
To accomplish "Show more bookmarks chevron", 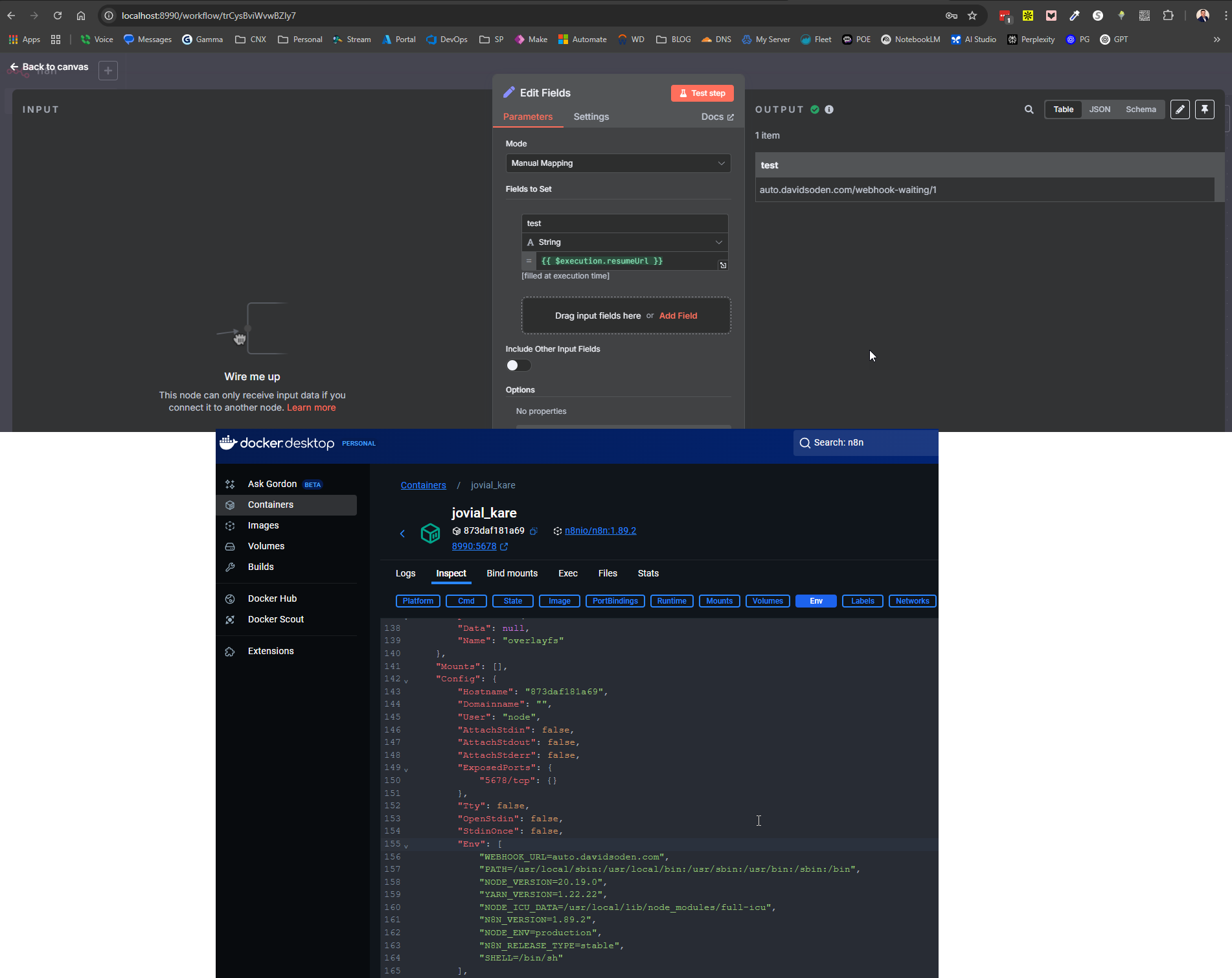I will click(1217, 40).
